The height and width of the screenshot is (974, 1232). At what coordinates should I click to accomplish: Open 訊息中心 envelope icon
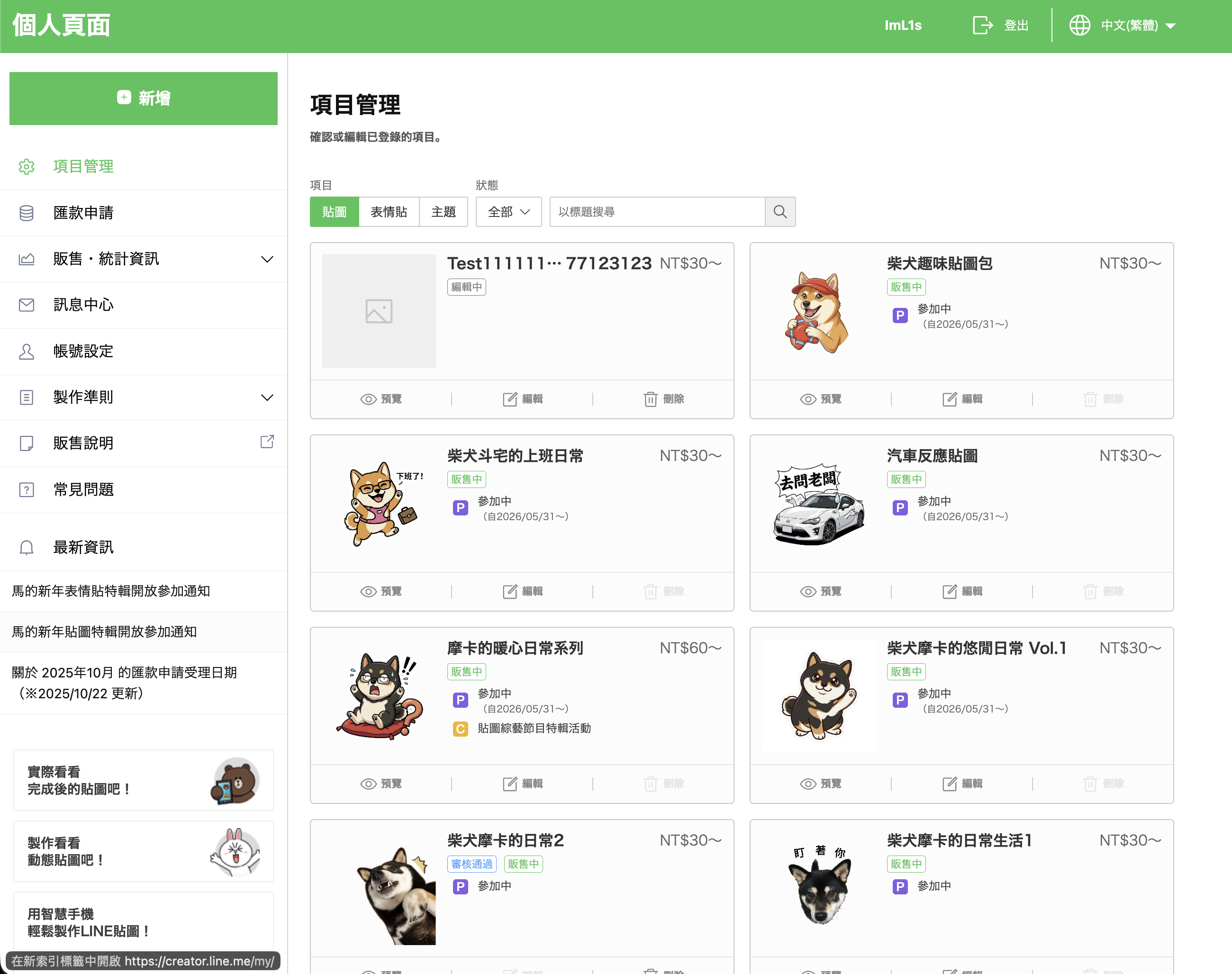point(26,305)
